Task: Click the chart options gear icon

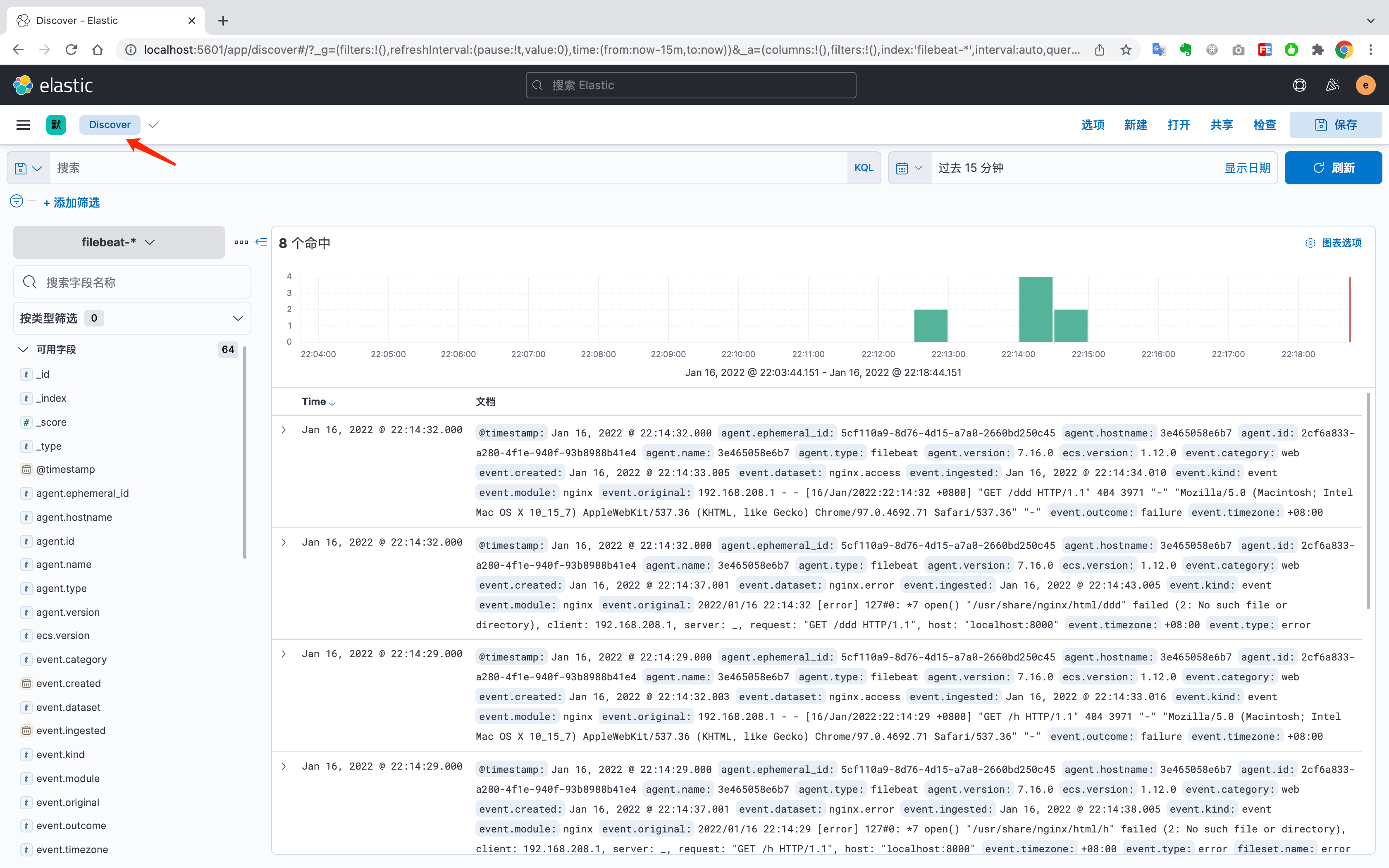Action: (1310, 243)
